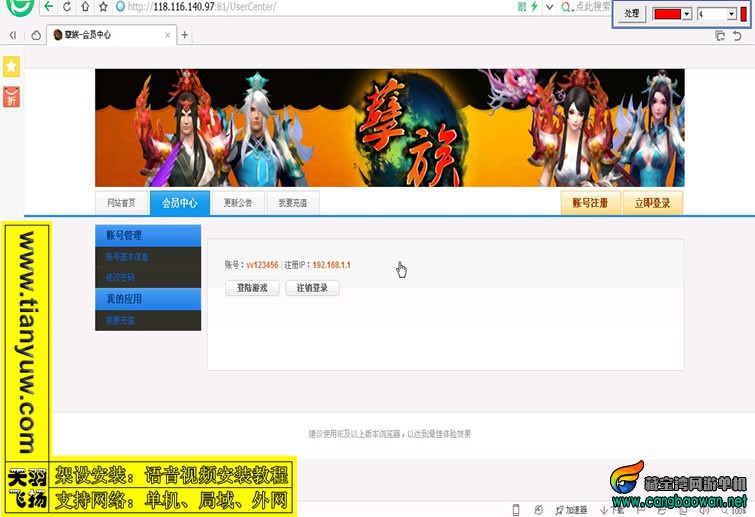The width and height of the screenshot is (755, 517).
Task: Click the registered IP 192.168.1.1
Action: 332,265
